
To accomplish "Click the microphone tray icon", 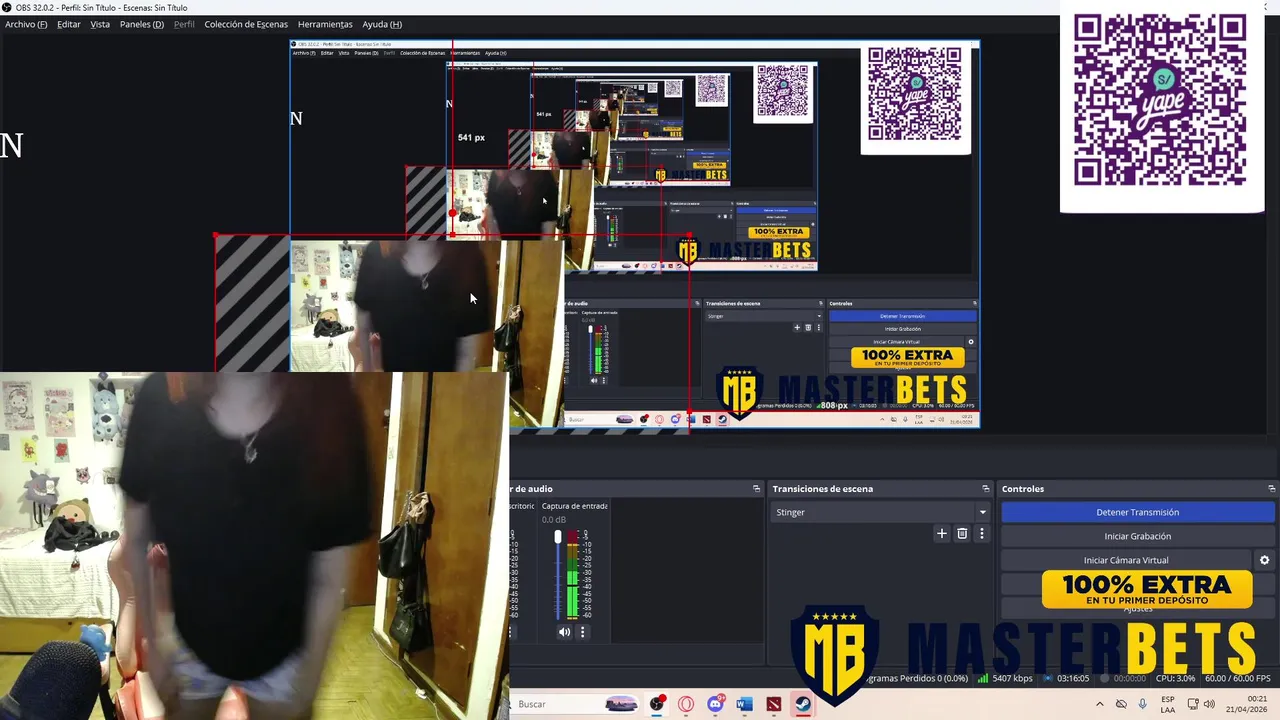I will point(1143,704).
